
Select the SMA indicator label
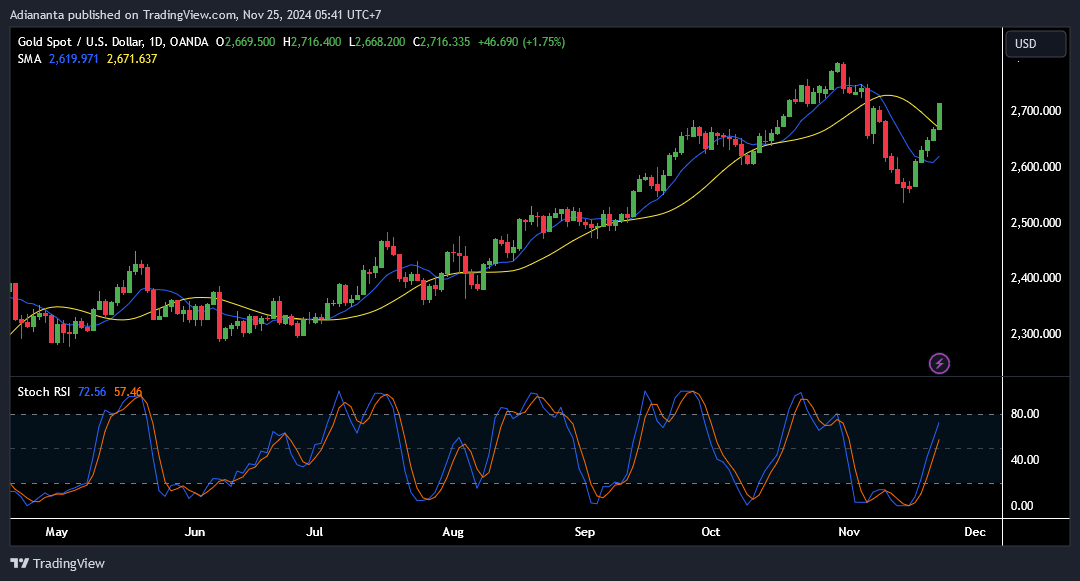30,59
